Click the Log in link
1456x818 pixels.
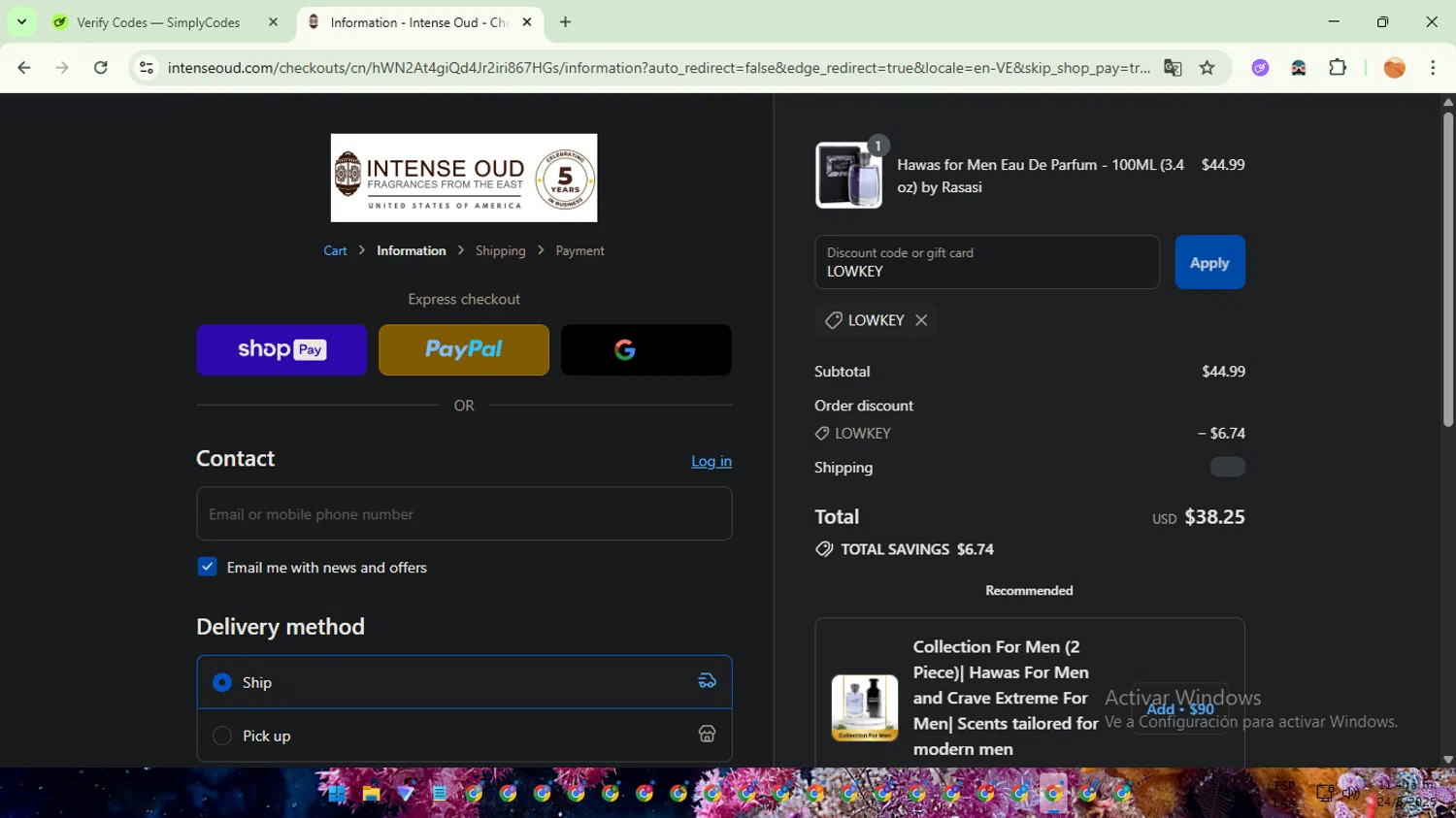[x=711, y=461]
